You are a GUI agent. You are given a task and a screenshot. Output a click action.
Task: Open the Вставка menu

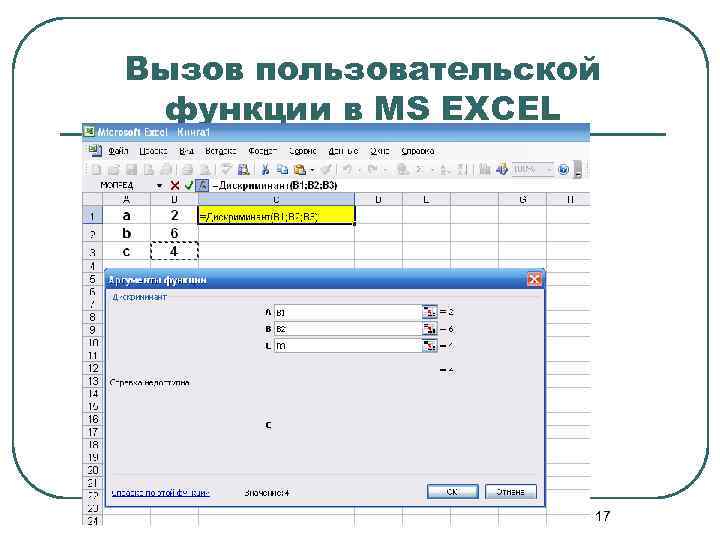220,151
